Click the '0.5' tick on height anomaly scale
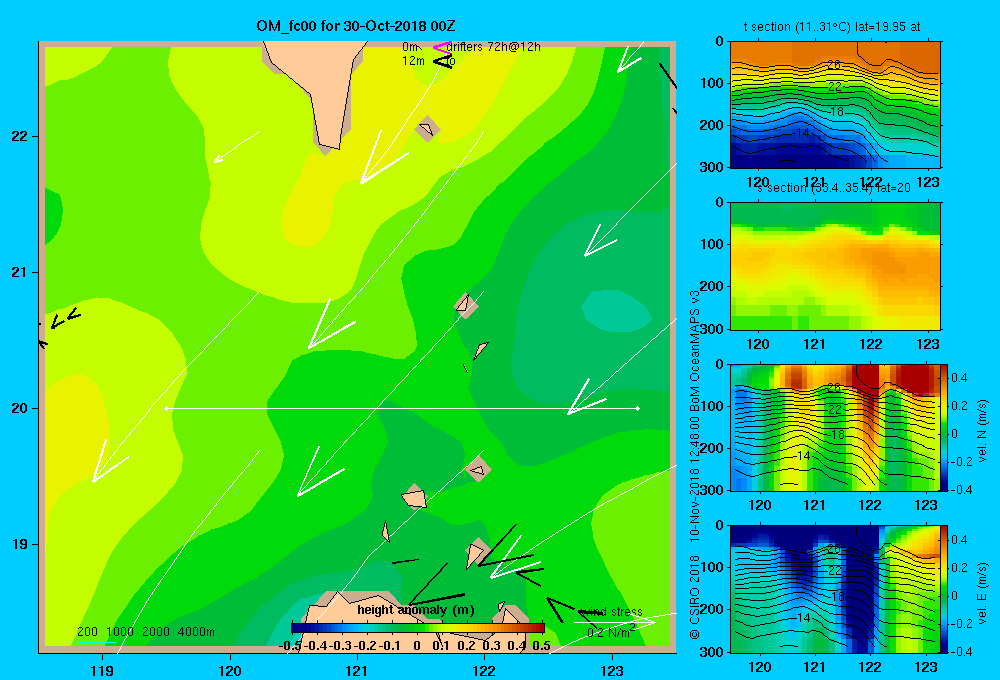Image resolution: width=1000 pixels, height=680 pixels. click(541, 646)
